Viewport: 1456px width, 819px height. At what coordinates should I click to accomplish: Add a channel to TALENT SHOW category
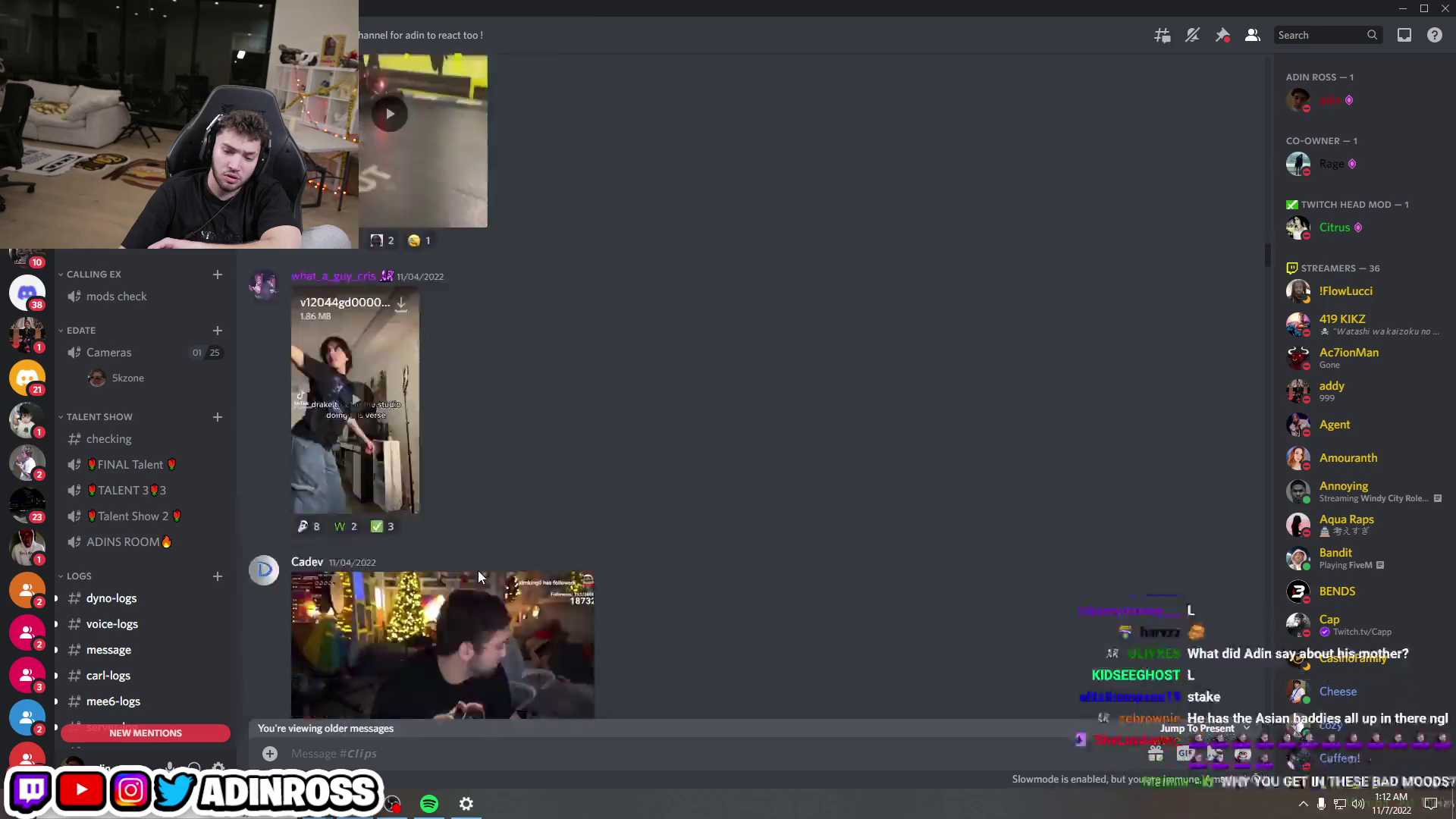click(x=218, y=417)
